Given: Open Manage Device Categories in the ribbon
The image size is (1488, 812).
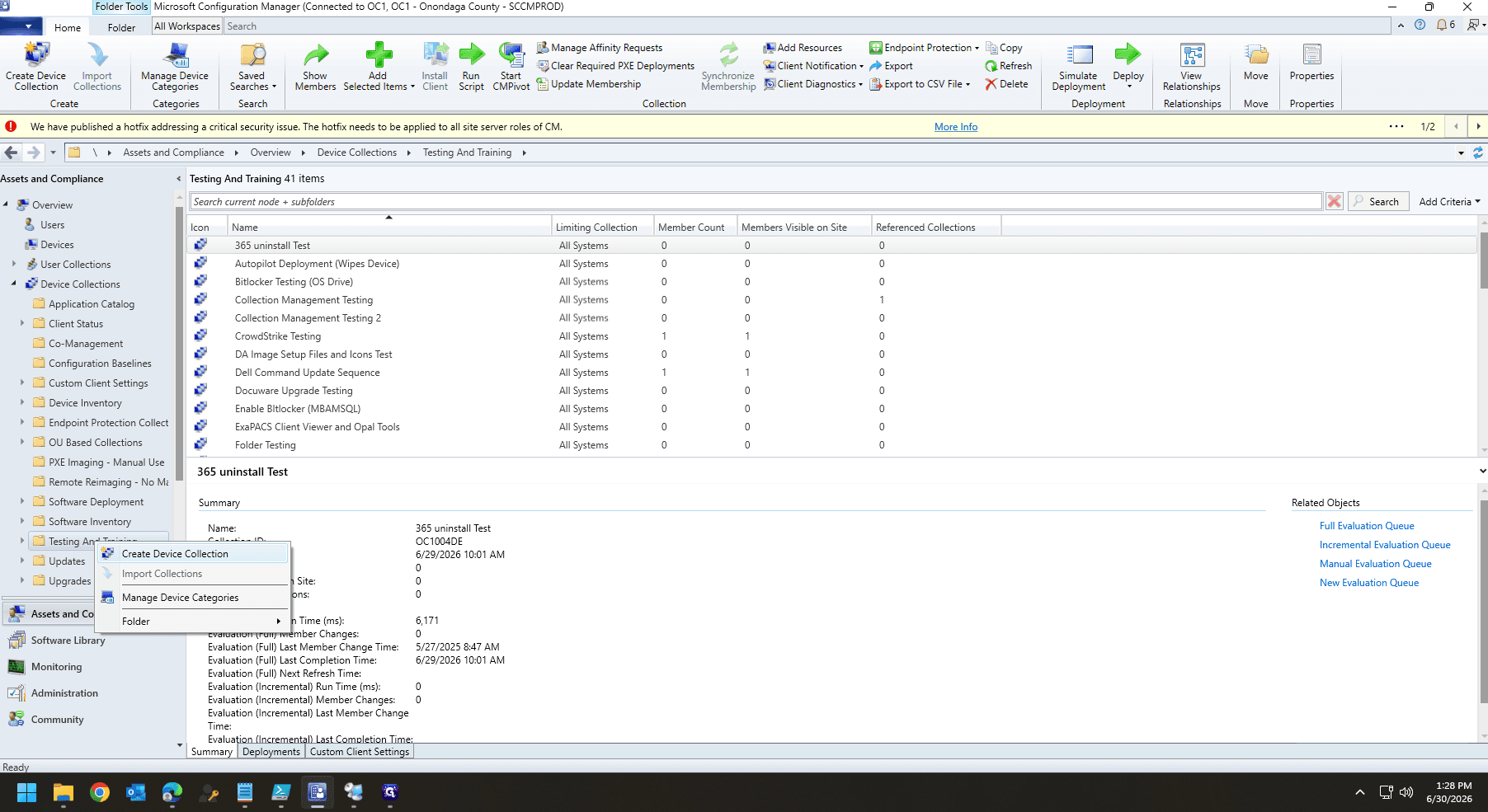Looking at the screenshot, I should click(175, 66).
